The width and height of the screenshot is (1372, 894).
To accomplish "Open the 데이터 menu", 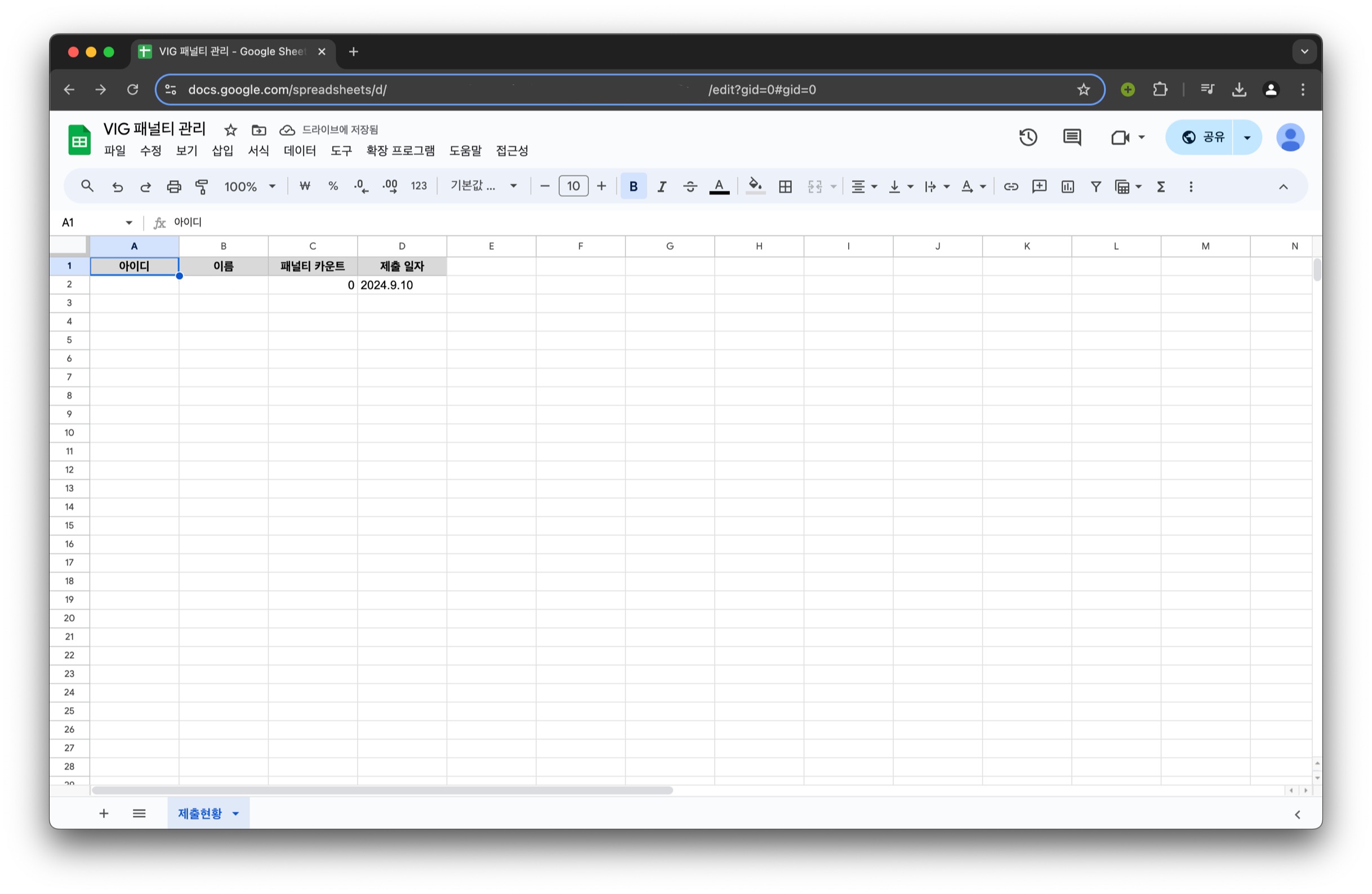I will (300, 151).
